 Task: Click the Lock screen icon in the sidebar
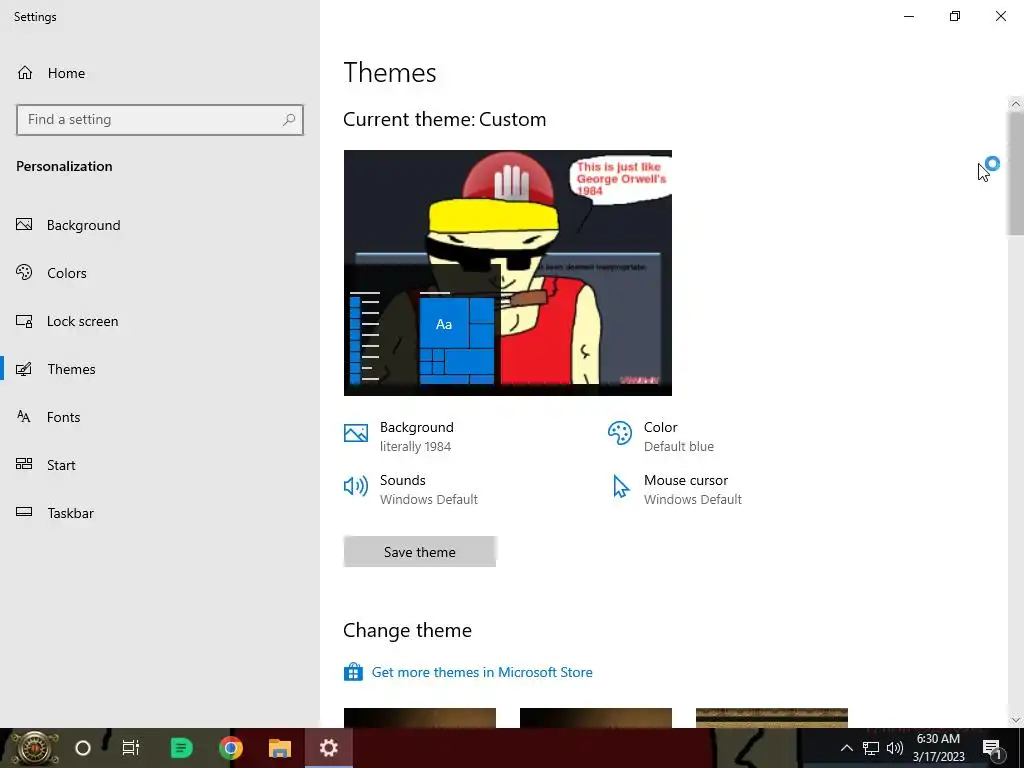24,321
